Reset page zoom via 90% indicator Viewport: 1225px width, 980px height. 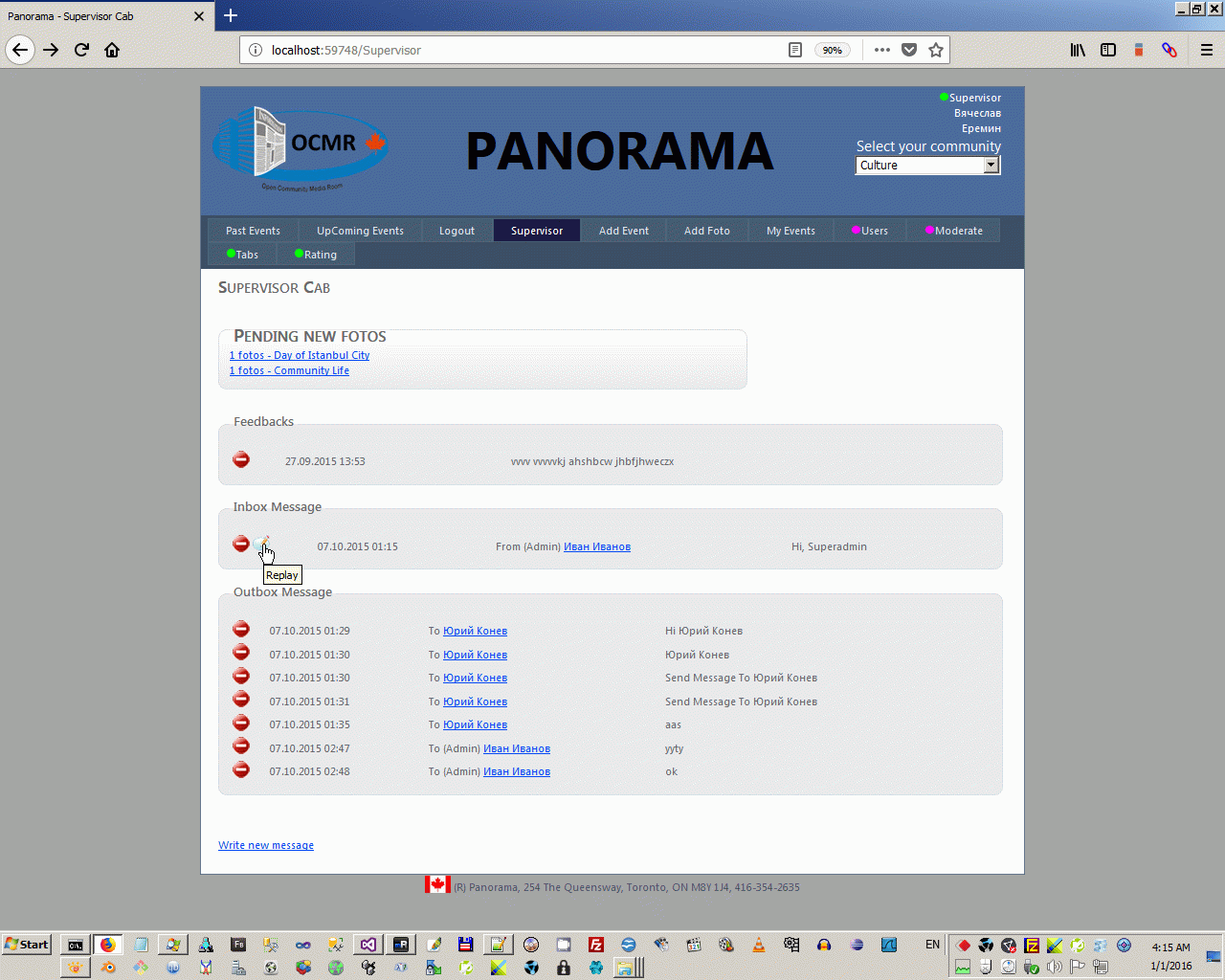833,50
